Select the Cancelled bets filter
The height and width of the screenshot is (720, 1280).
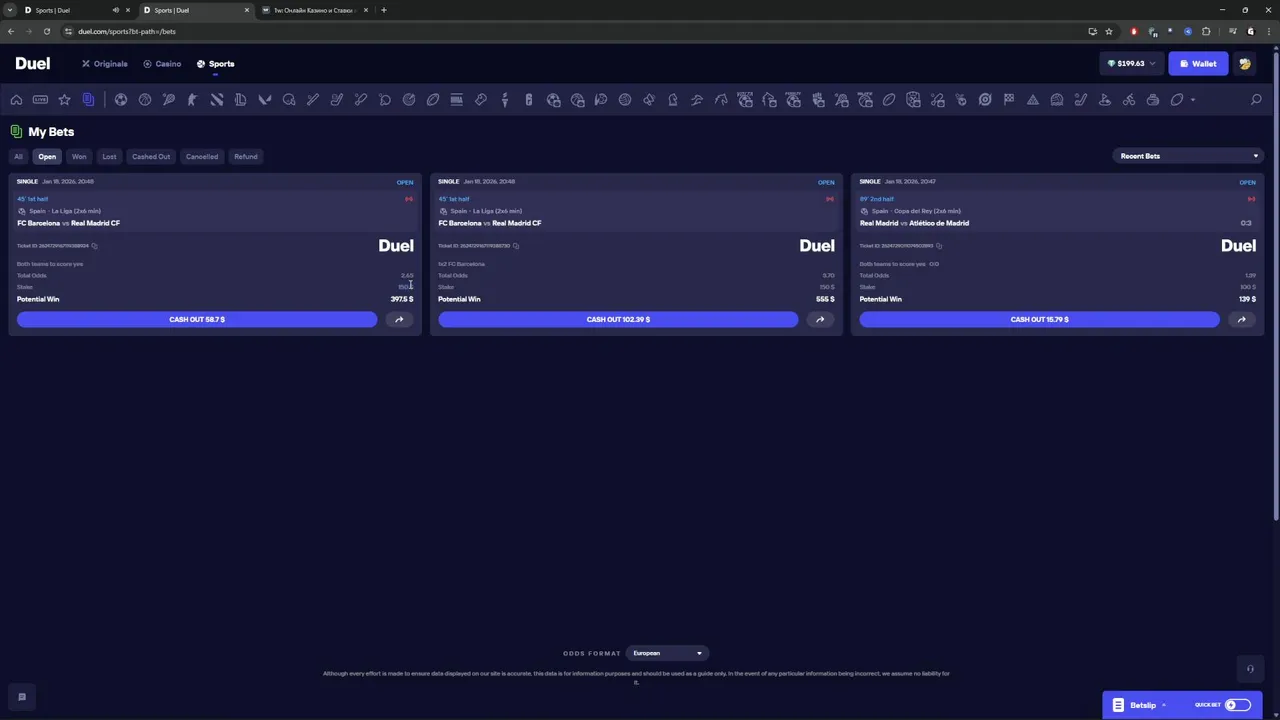[202, 156]
